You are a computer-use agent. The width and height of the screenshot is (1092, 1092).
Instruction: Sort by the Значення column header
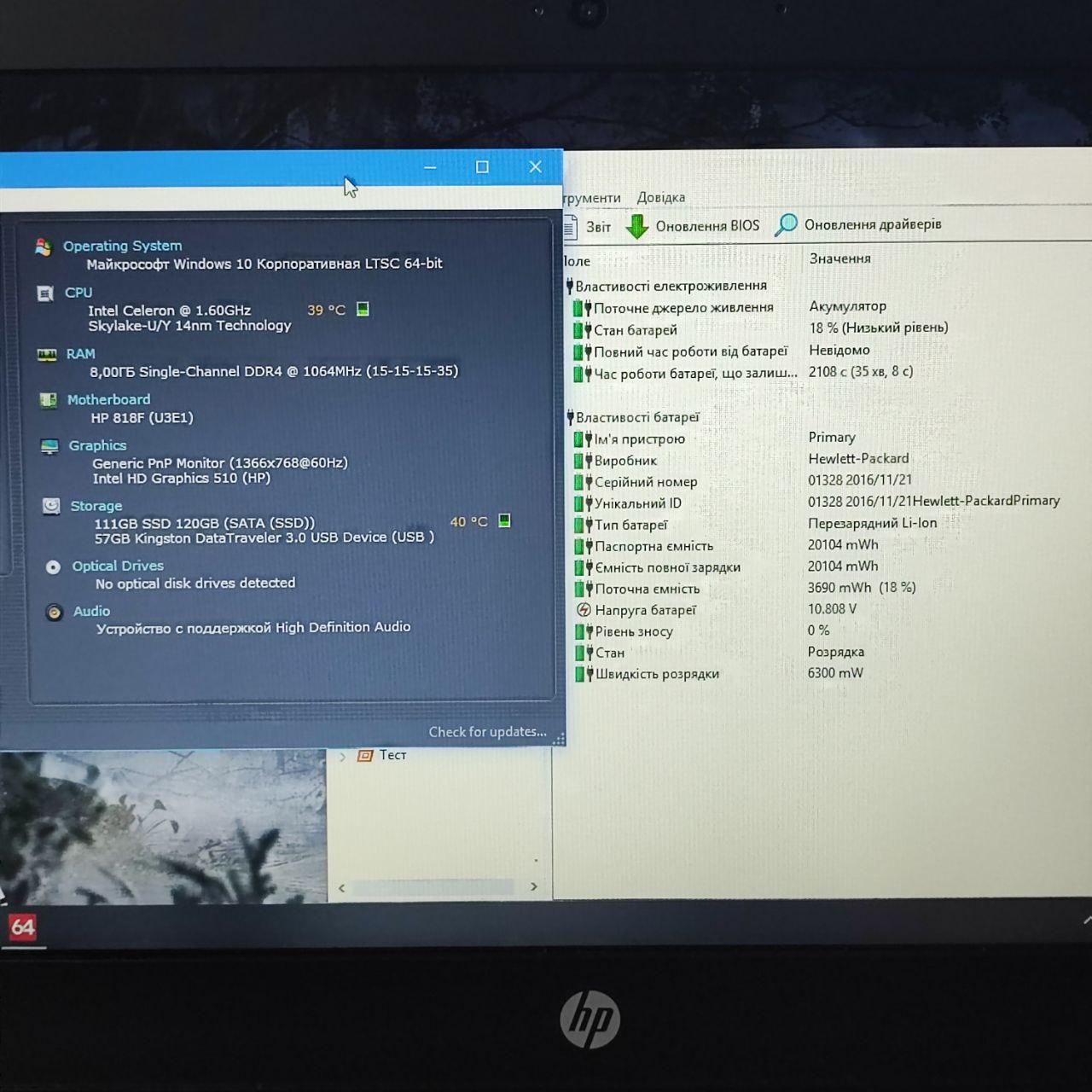click(x=840, y=258)
